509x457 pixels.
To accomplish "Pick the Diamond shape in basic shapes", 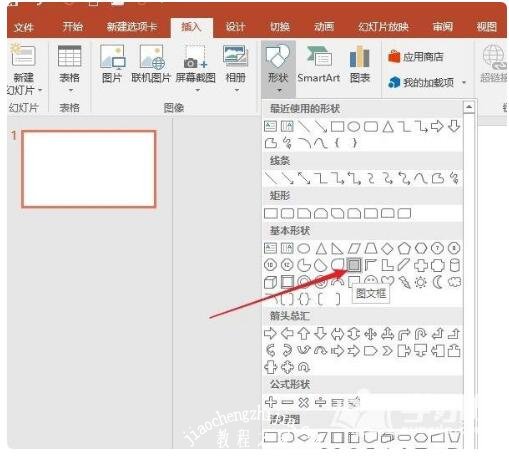I will [x=387, y=248].
